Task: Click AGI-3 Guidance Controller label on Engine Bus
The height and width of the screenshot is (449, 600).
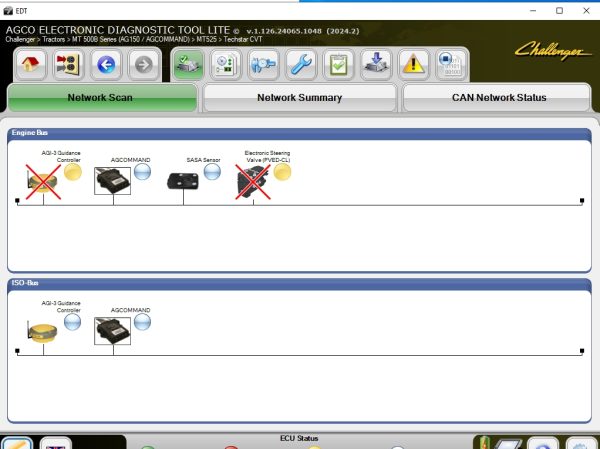Action: point(61,156)
